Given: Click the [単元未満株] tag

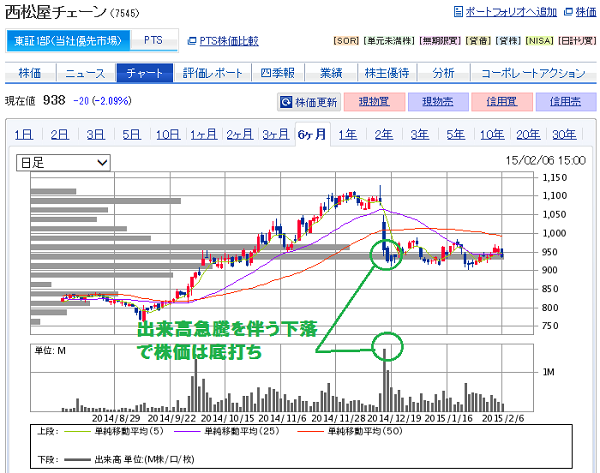Looking at the screenshot, I should point(389,41).
